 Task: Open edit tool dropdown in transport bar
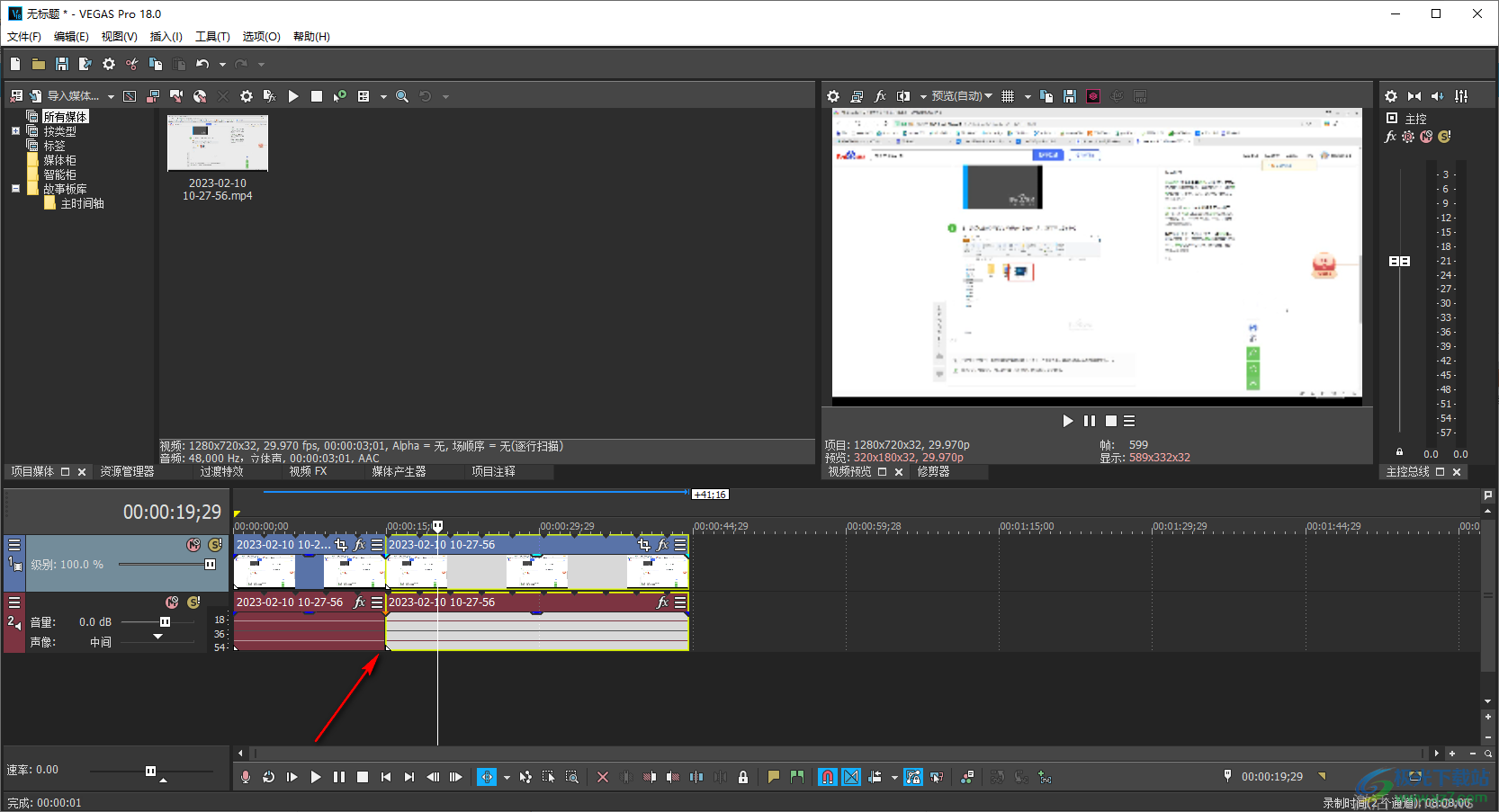[507, 778]
